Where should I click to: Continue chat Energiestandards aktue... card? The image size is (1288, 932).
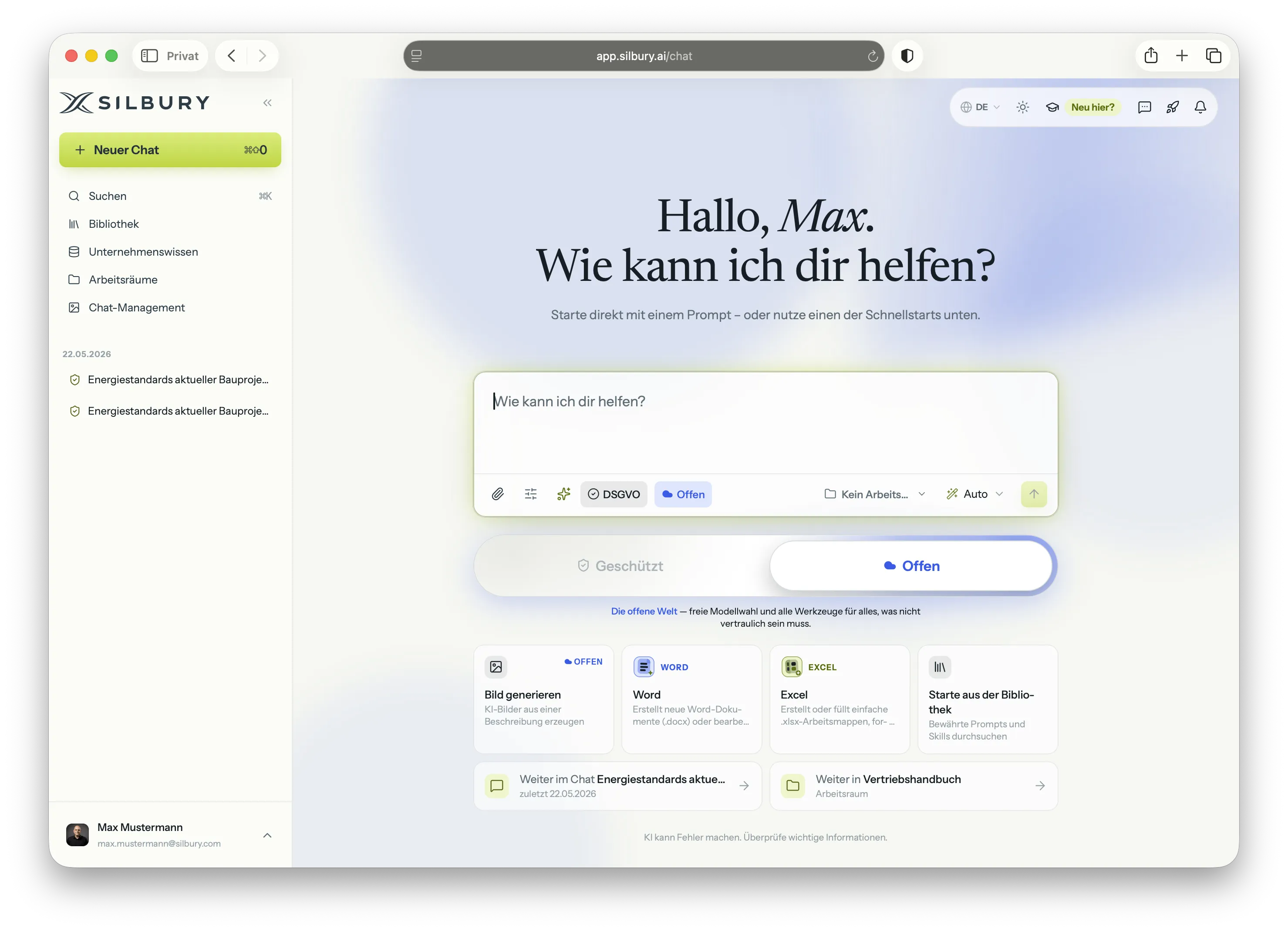point(617,786)
